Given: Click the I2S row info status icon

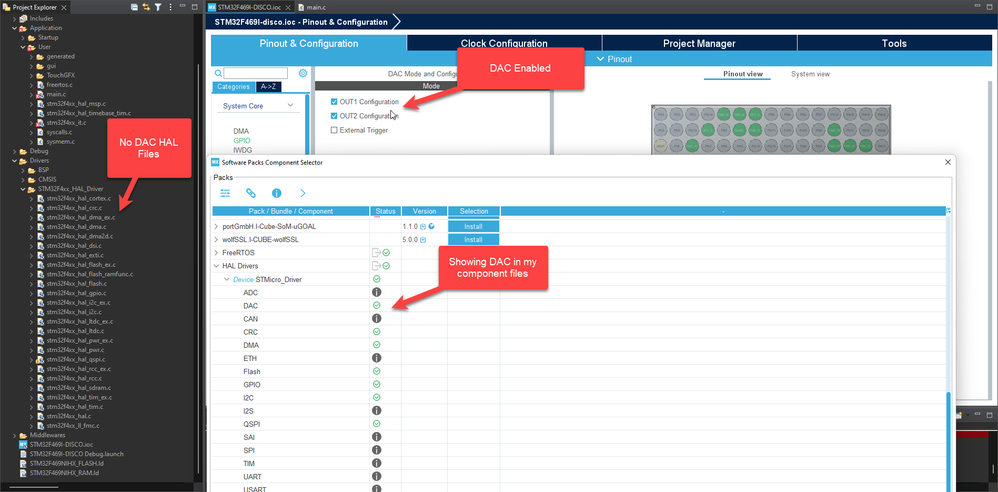Looking at the screenshot, I should click(x=376, y=411).
